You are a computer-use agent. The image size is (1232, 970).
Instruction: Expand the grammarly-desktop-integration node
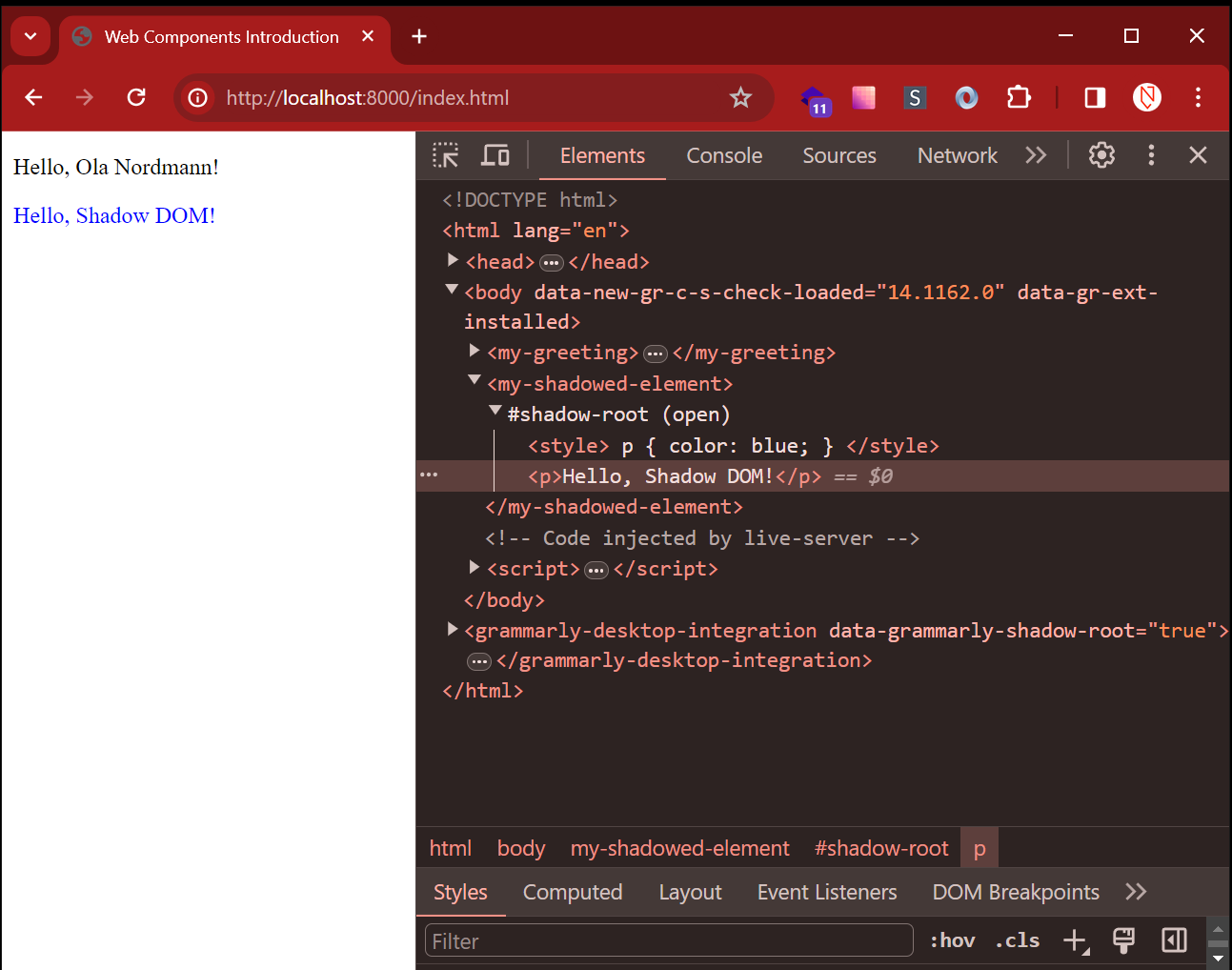[x=454, y=629]
